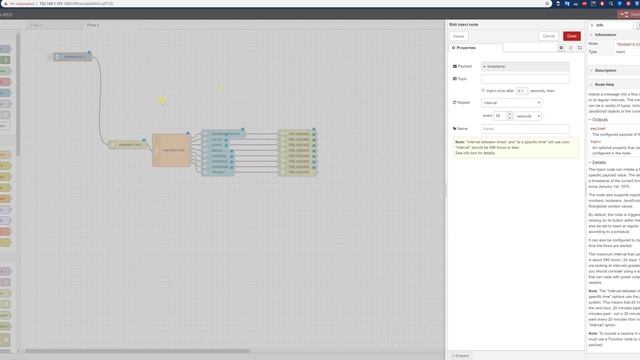Click the not secure warning icon in address bar
Image resolution: width=640 pixels, height=360 pixels.
click(5, 3)
